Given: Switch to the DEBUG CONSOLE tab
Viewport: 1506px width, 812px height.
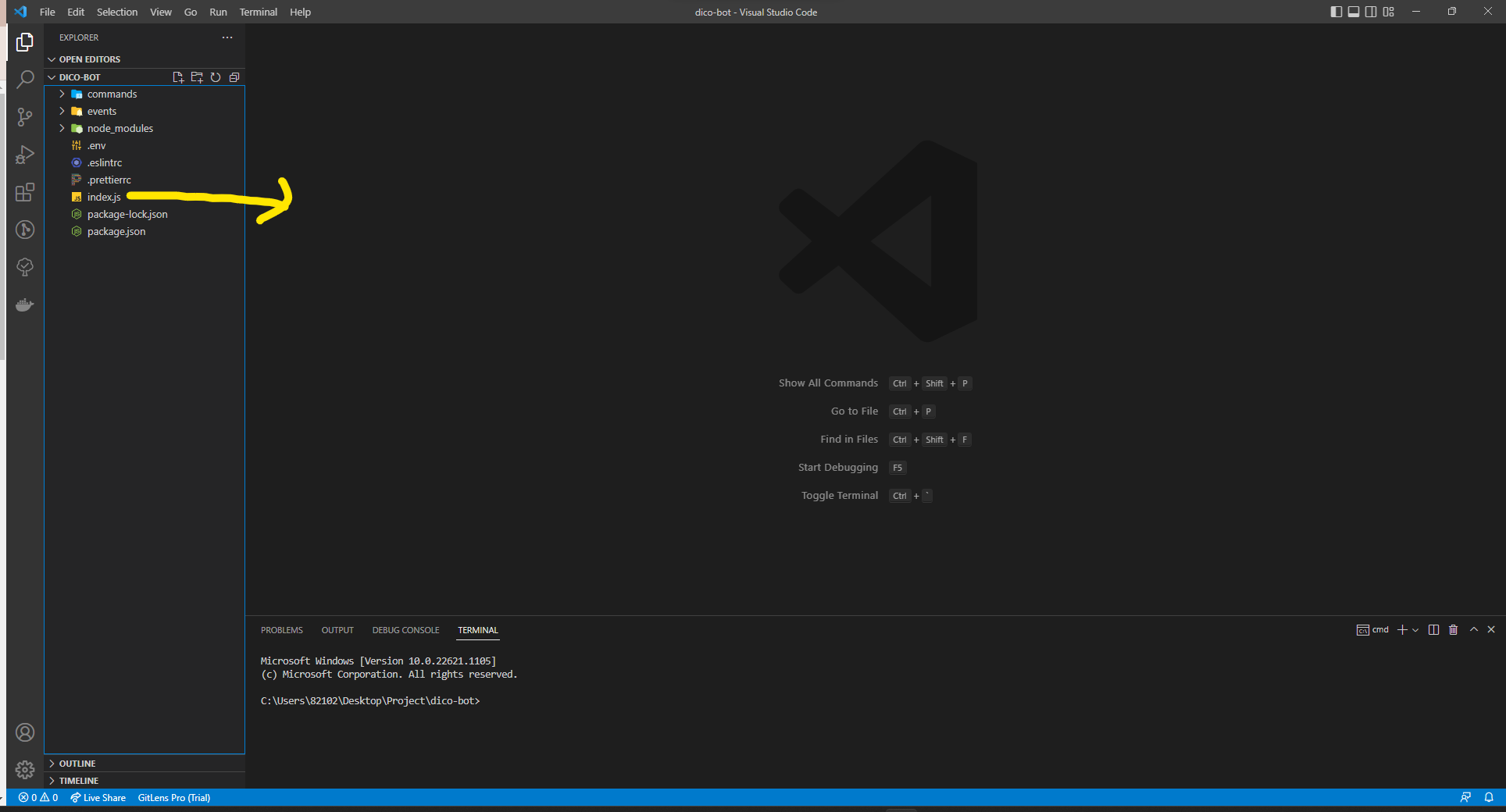Looking at the screenshot, I should pos(406,630).
